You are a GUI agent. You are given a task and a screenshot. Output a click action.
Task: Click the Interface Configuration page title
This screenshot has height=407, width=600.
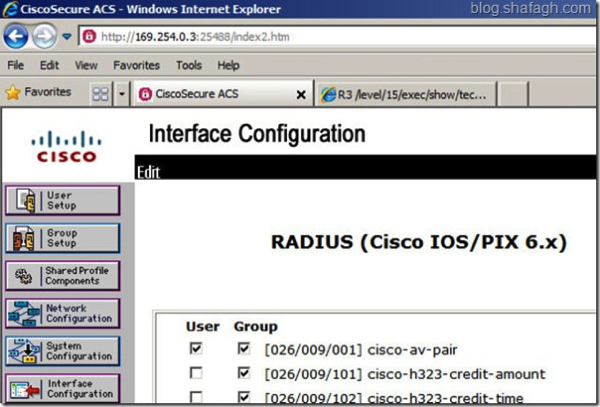click(257, 134)
